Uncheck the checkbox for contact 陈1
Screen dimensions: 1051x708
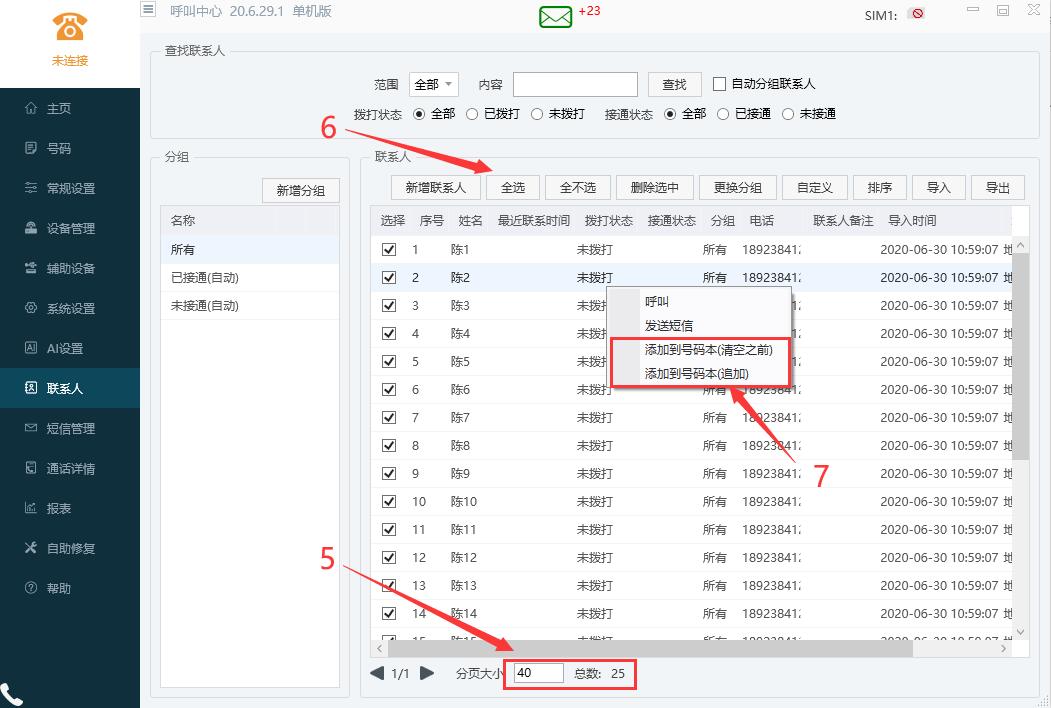(389, 249)
